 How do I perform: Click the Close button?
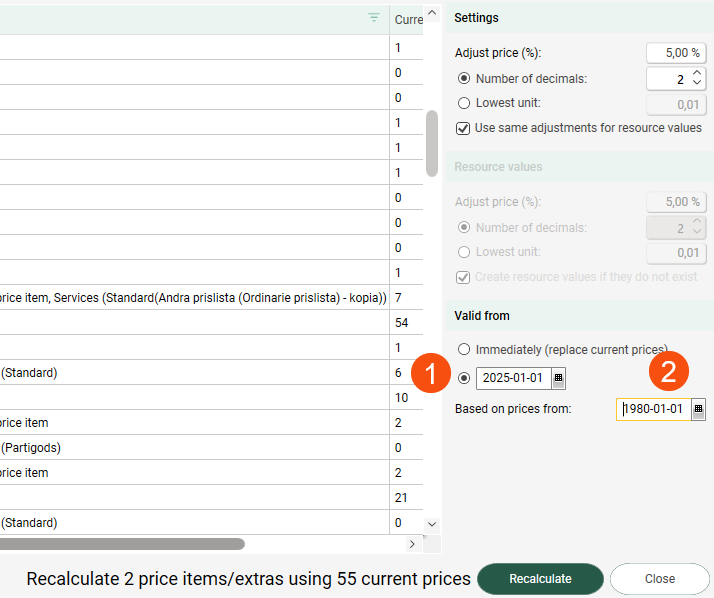[x=659, y=579]
